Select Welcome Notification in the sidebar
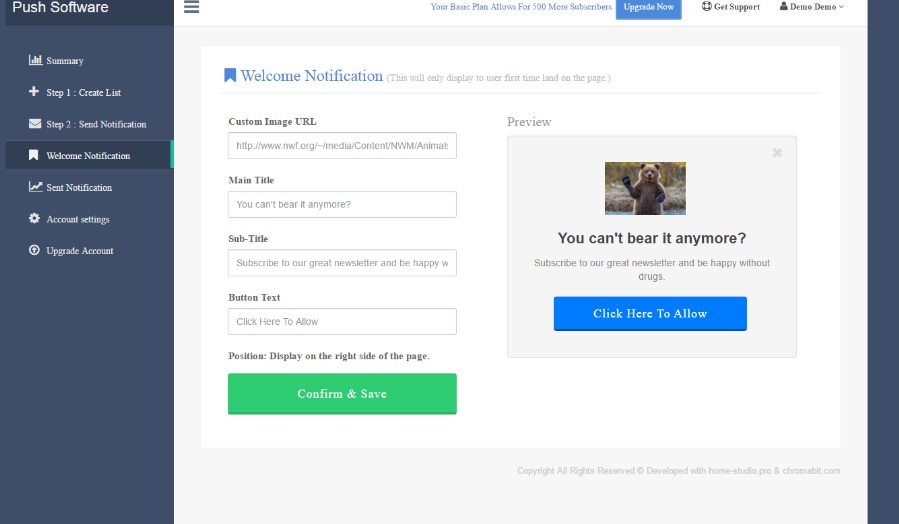Screen dimensions: 899x524 (x=88, y=155)
